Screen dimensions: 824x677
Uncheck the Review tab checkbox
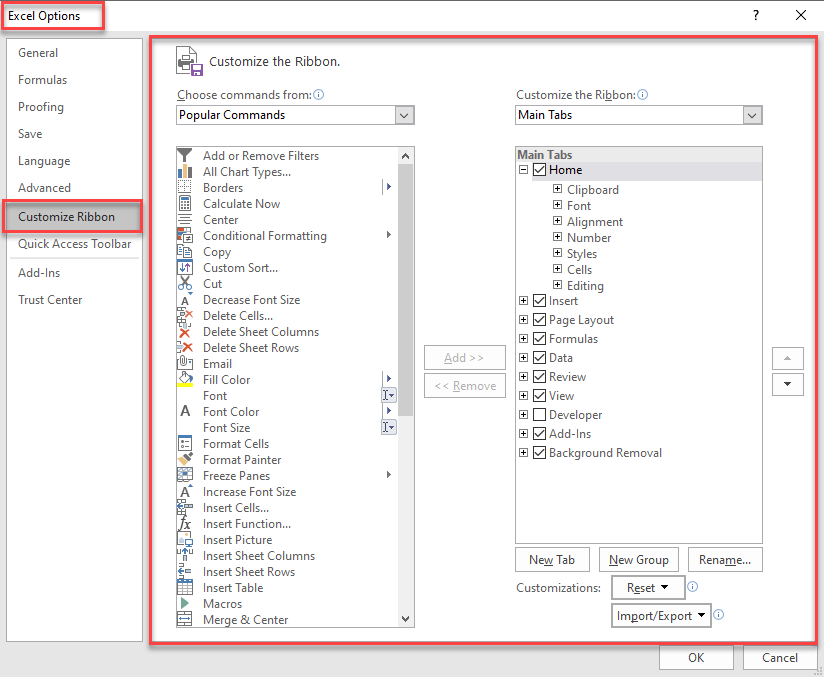(x=539, y=376)
